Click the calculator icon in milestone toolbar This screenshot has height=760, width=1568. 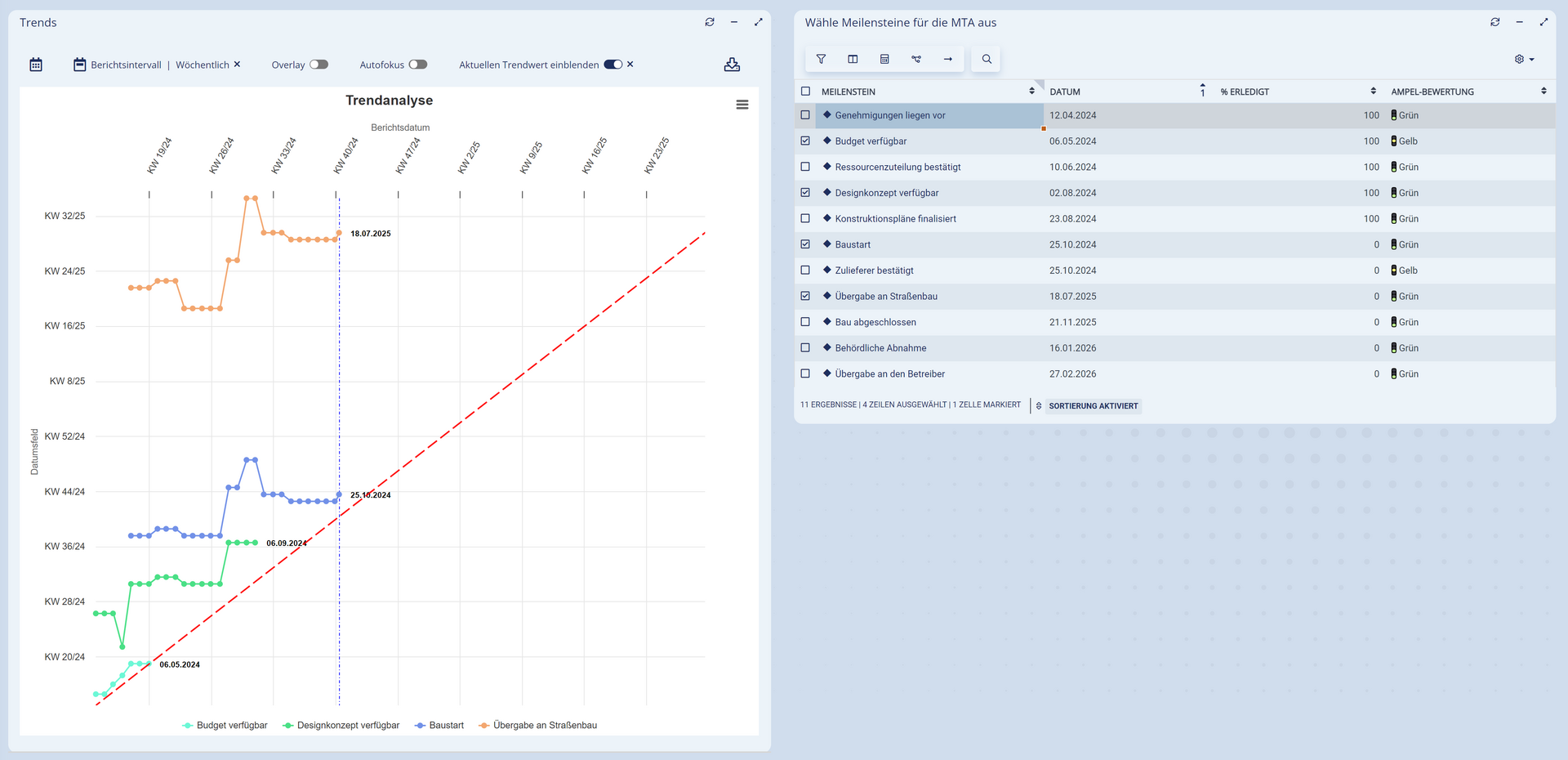pyautogui.click(x=884, y=59)
